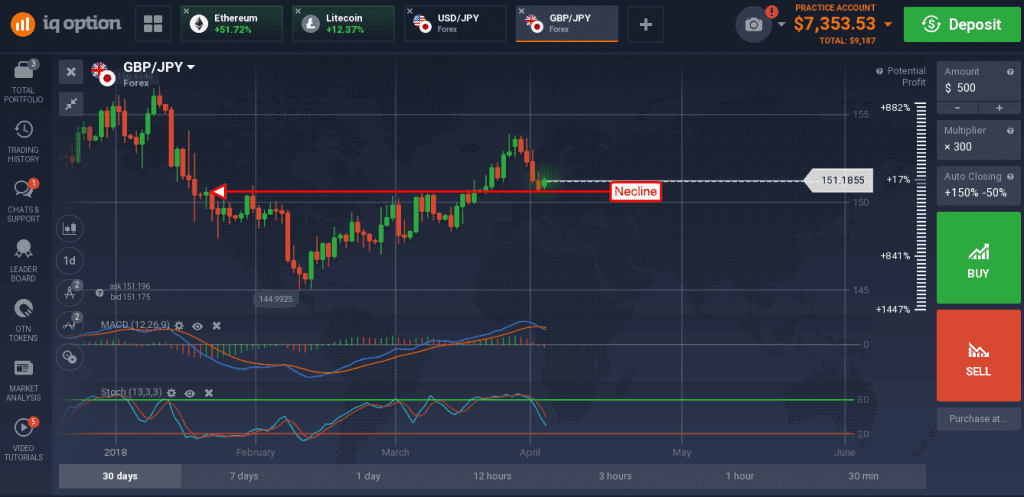Toggle MACD indicator visibility eye
1024x497 pixels.
coord(198,325)
